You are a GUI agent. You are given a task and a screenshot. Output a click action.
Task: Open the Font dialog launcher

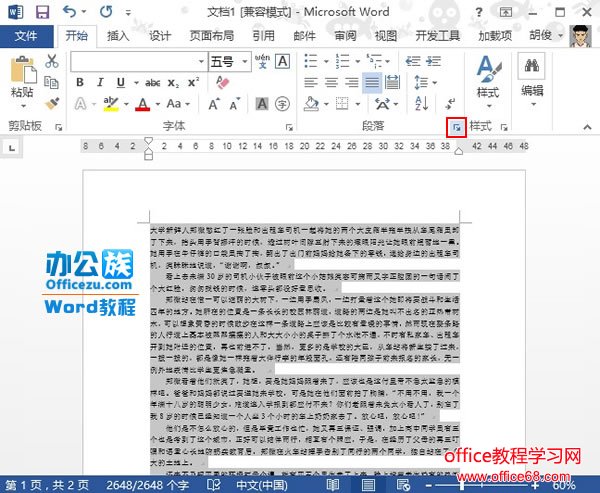point(290,127)
